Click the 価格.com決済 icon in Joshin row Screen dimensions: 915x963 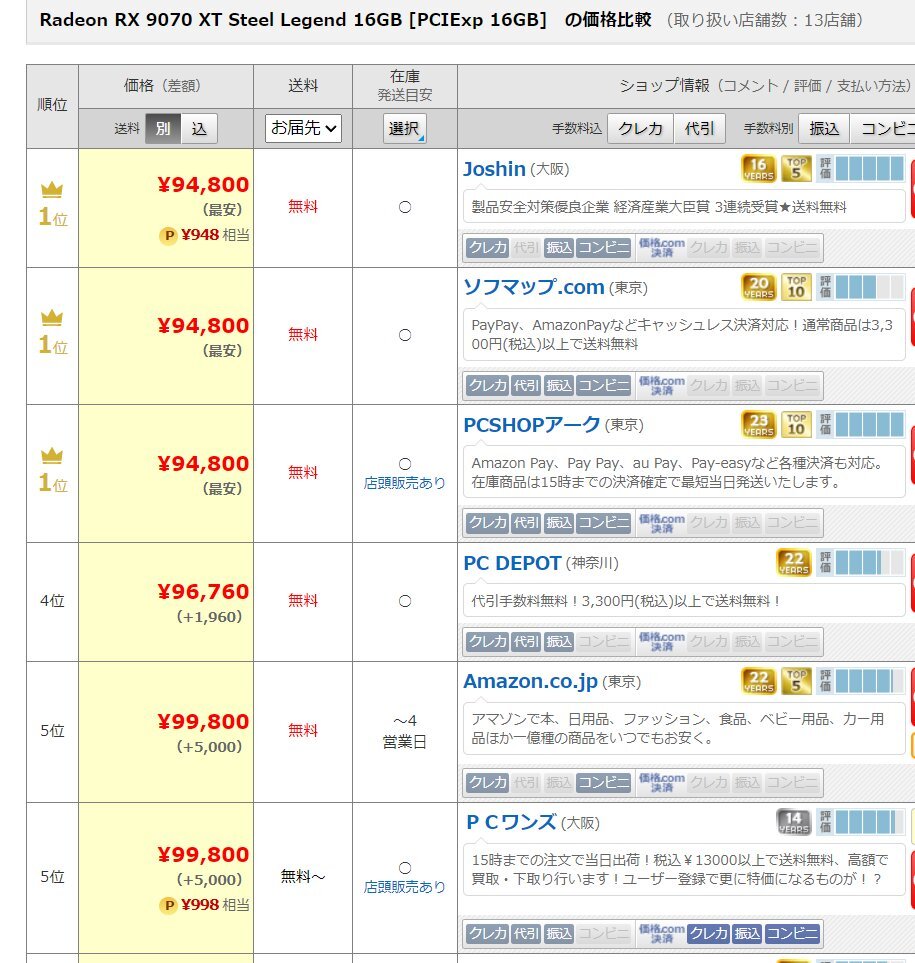tap(661, 248)
